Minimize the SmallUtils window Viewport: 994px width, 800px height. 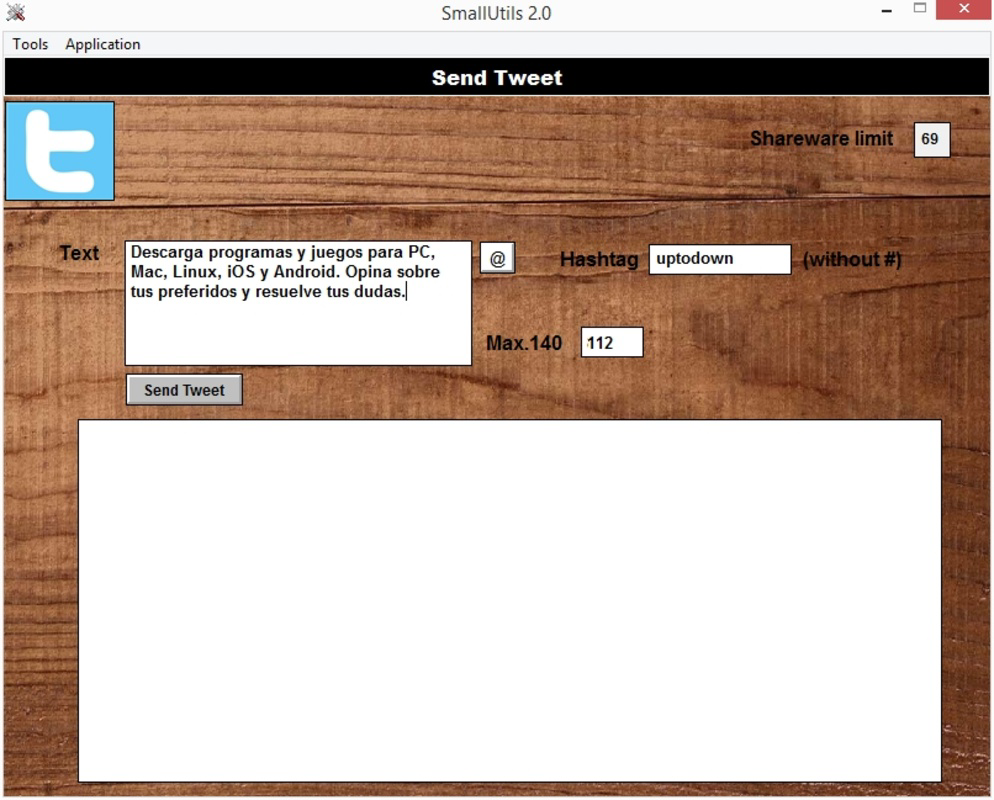point(886,11)
